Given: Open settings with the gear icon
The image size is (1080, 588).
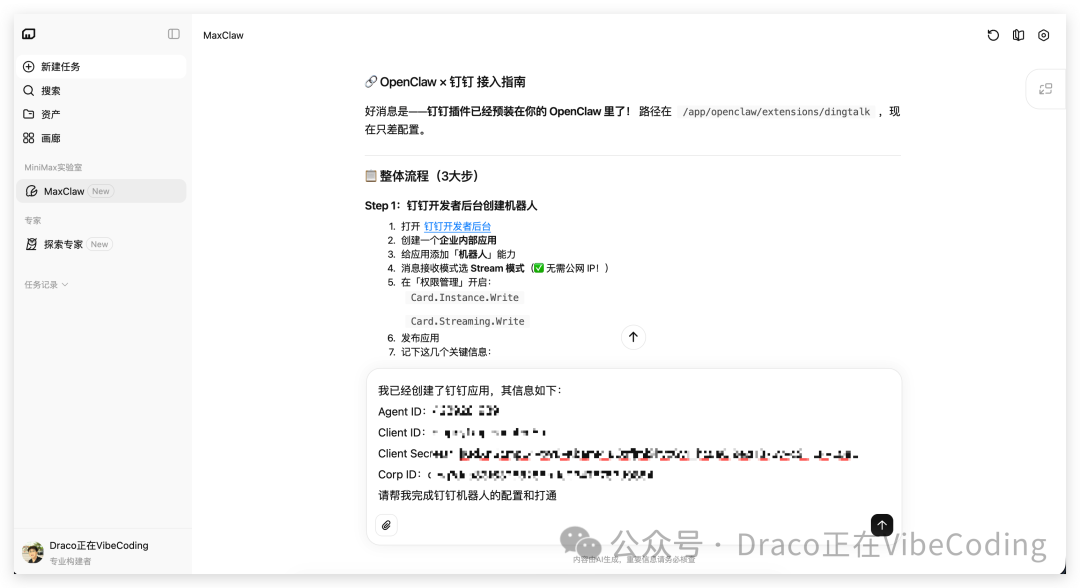Looking at the screenshot, I should pyautogui.click(x=1043, y=35).
